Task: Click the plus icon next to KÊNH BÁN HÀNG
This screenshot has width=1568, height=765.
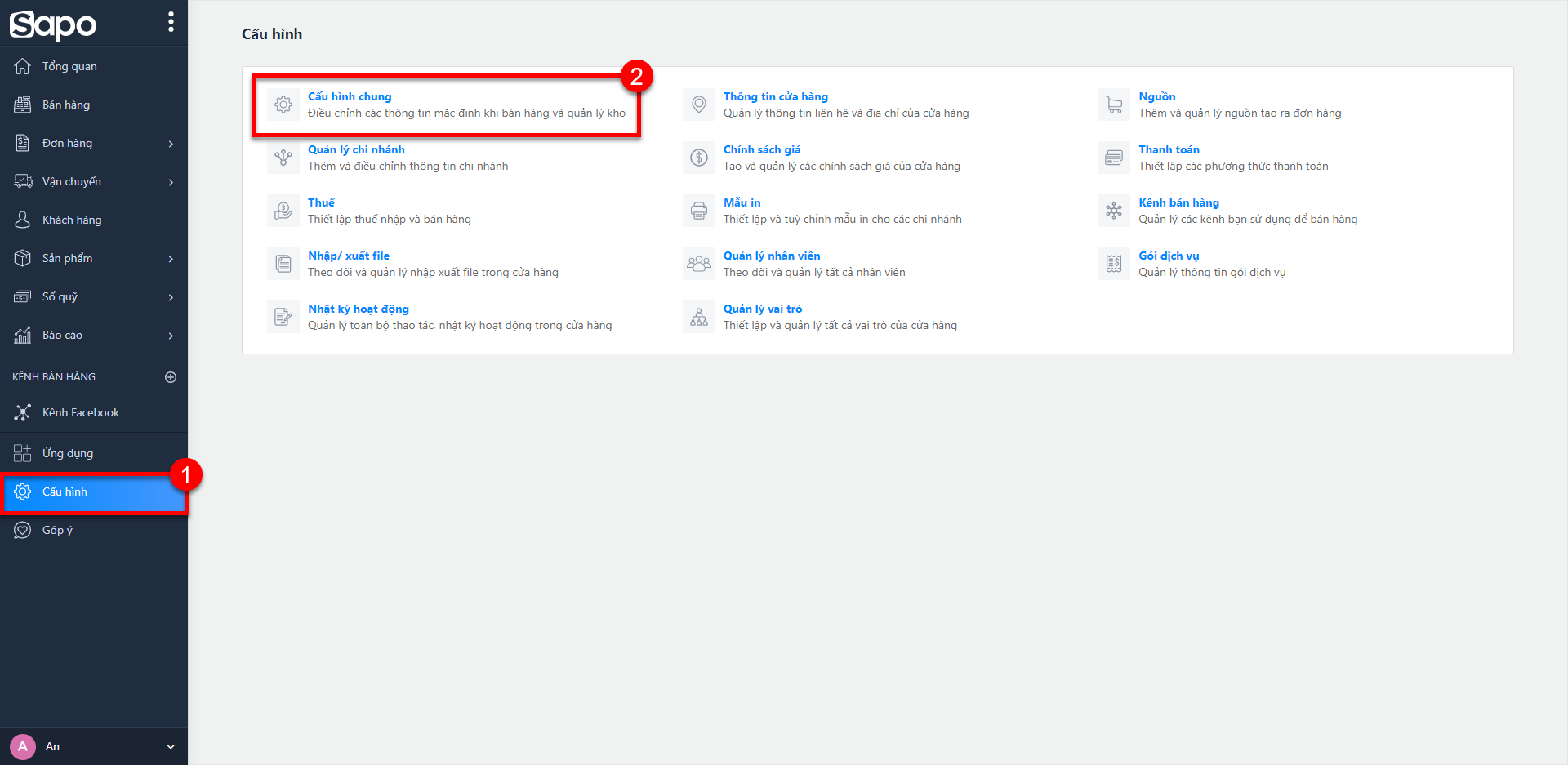Action: [x=171, y=377]
